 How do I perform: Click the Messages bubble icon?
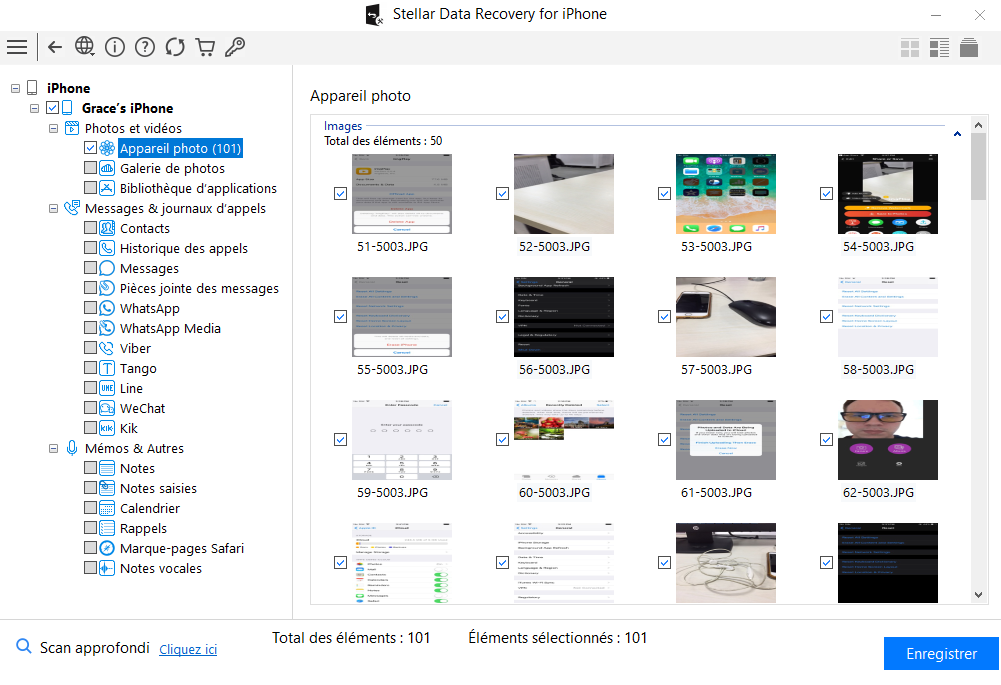(x=107, y=268)
